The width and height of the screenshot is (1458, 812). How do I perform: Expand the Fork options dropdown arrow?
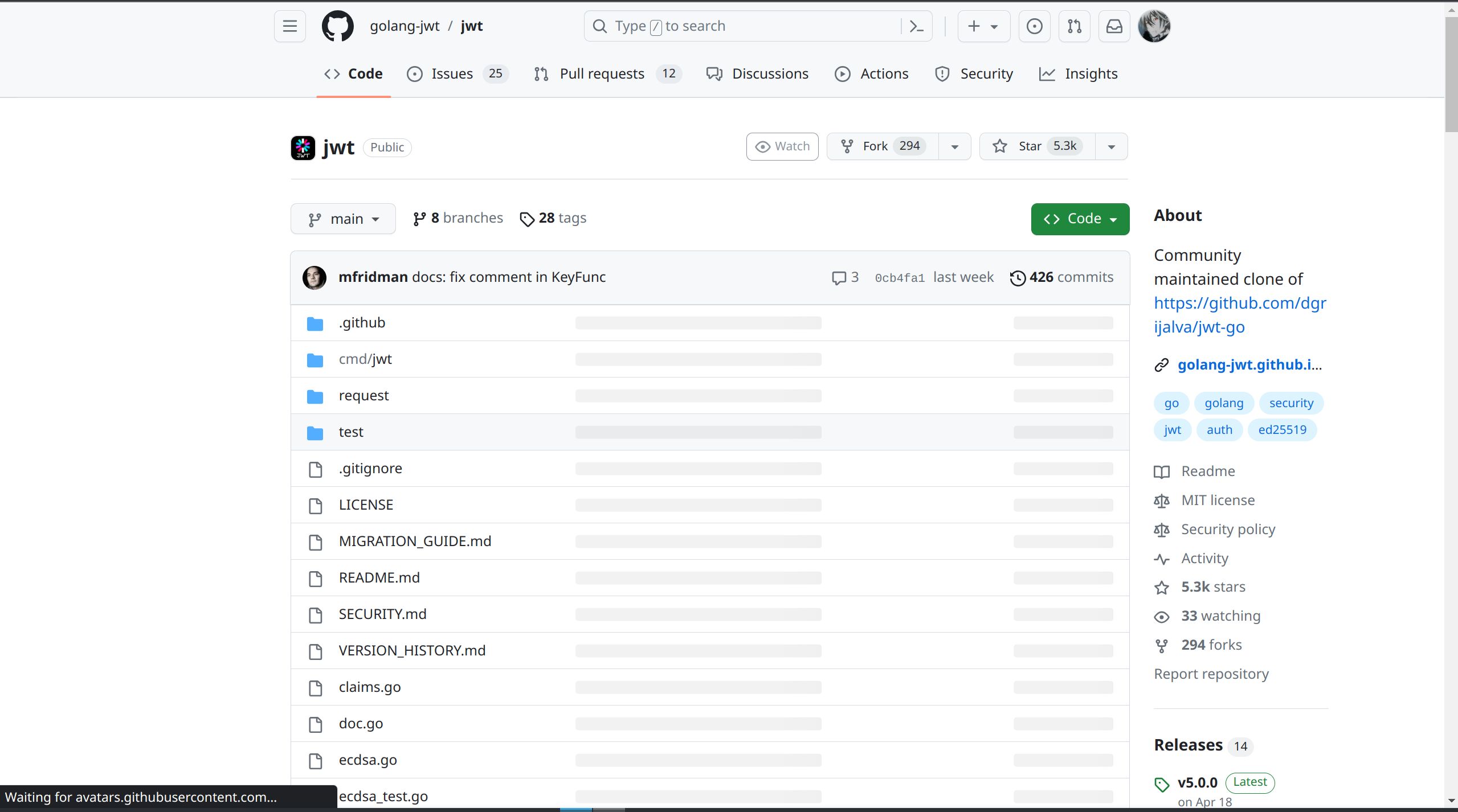click(x=954, y=146)
